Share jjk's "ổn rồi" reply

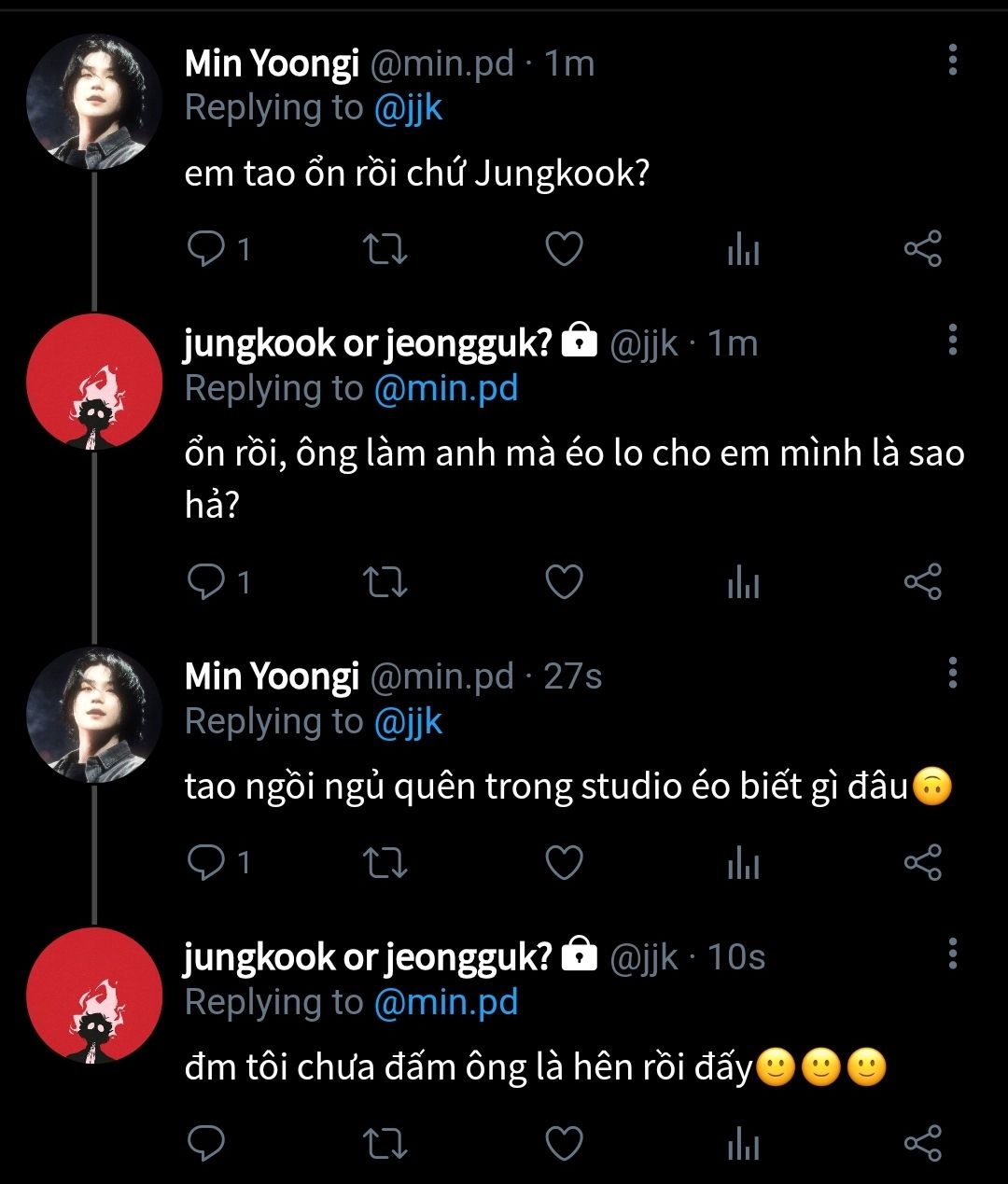[923, 582]
